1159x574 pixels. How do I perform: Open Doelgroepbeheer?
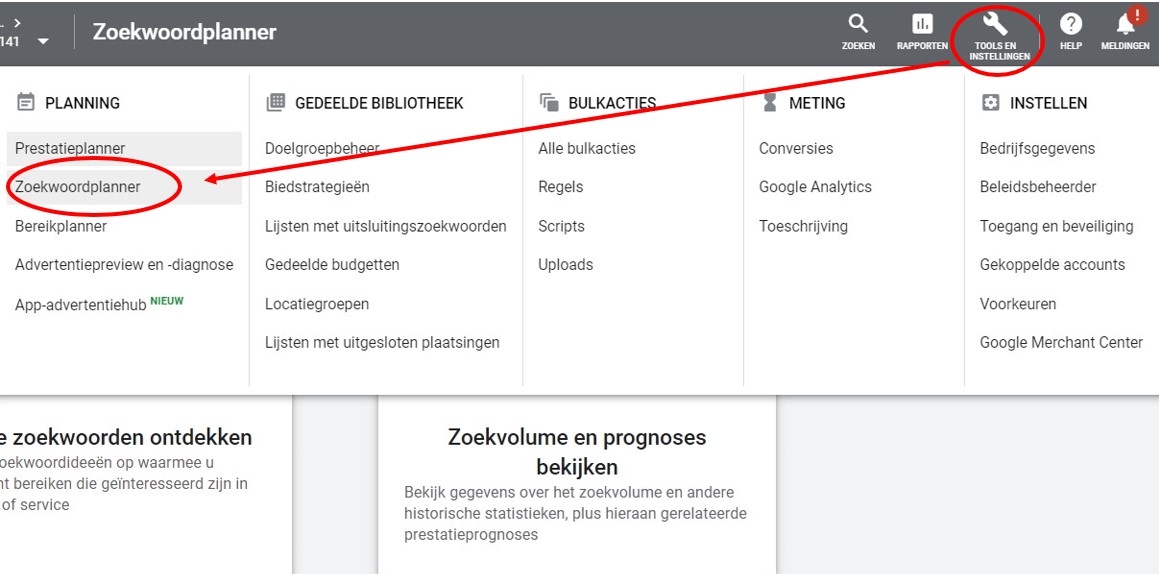coord(322,148)
